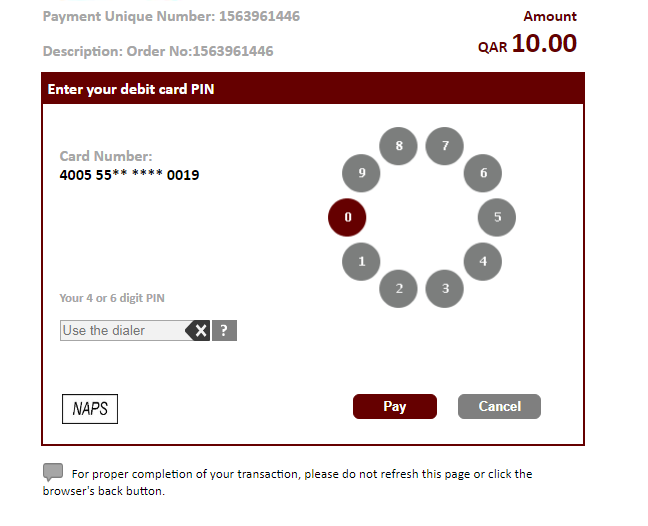This screenshot has width=648, height=526.
Task: Focus the 'Use the dialer' PIN field
Action: pos(120,331)
